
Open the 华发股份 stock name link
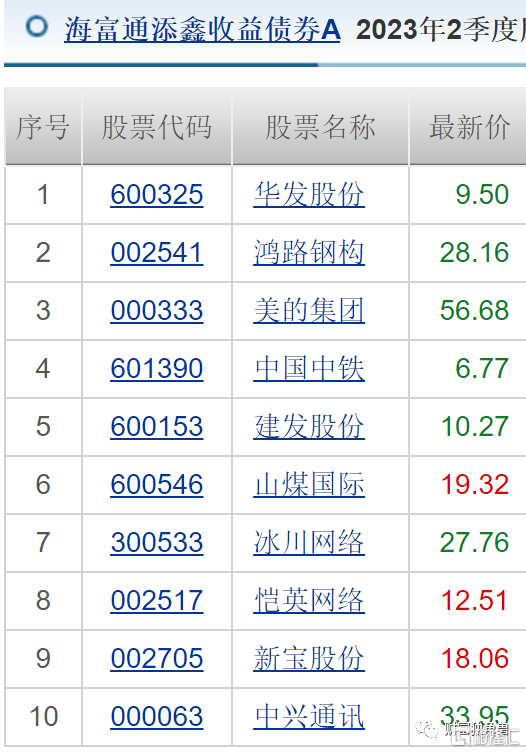point(309,195)
